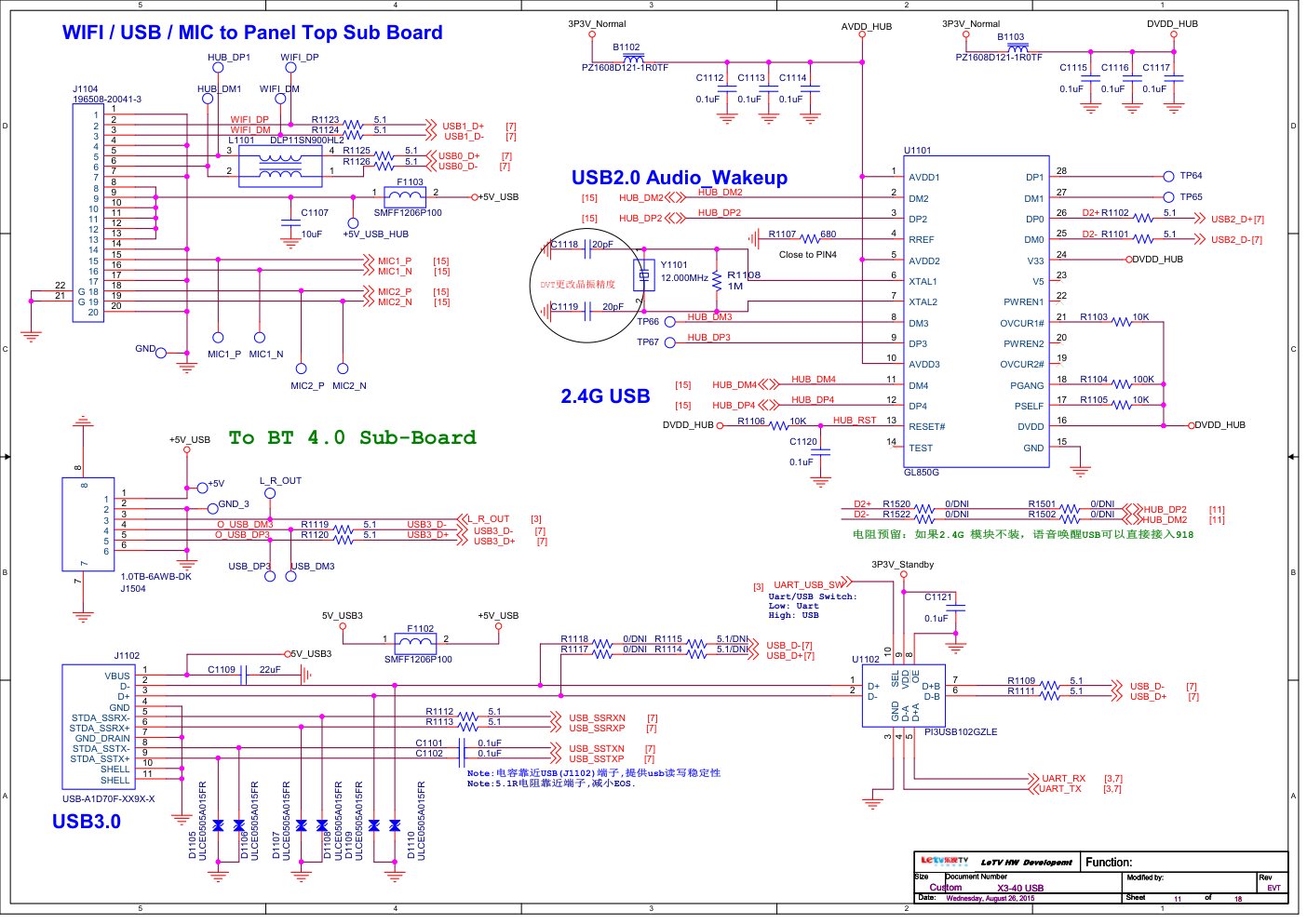Click the C1109 capacitor label

222,670
